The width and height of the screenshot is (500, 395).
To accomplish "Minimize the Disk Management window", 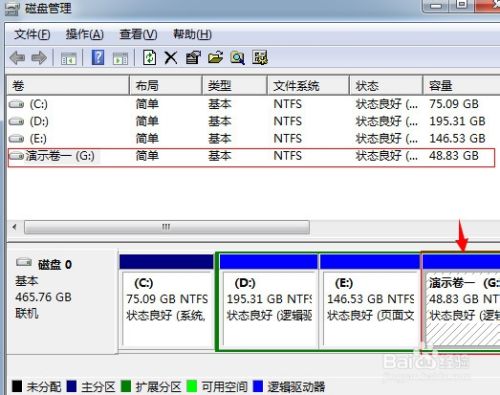I will pyautogui.click(x=436, y=6).
